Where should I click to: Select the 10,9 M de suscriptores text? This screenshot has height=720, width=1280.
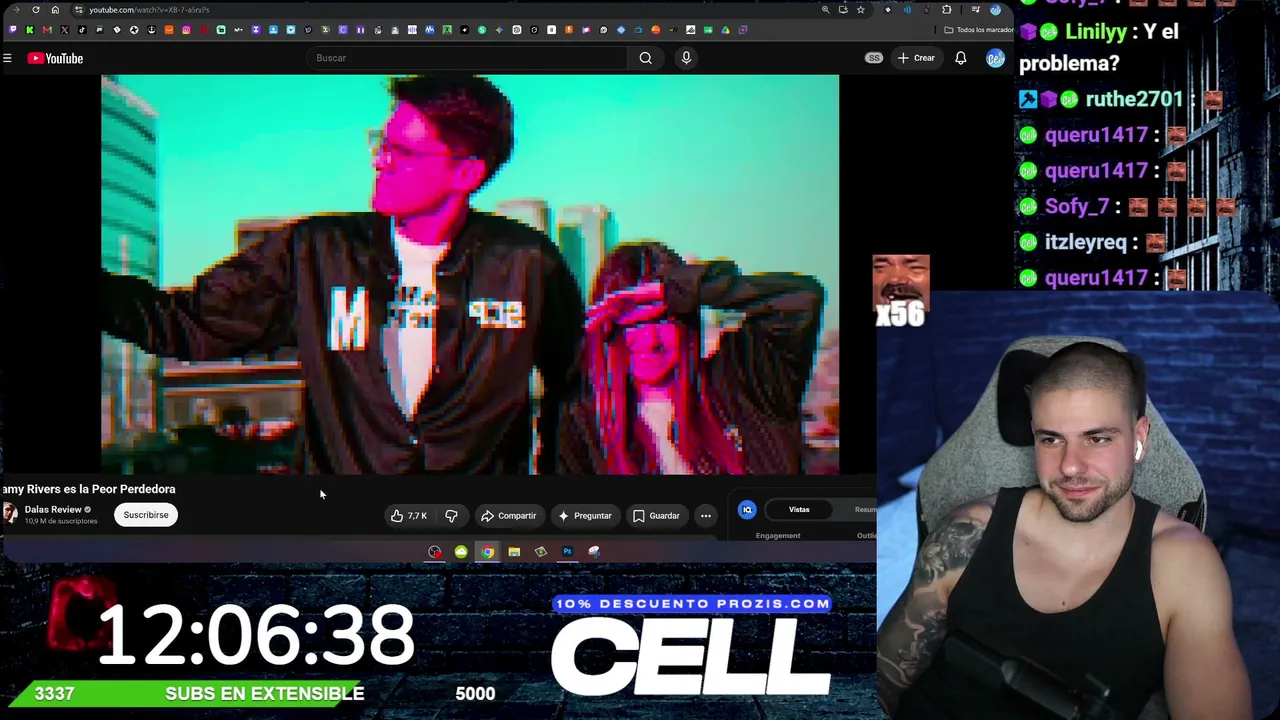click(61, 521)
